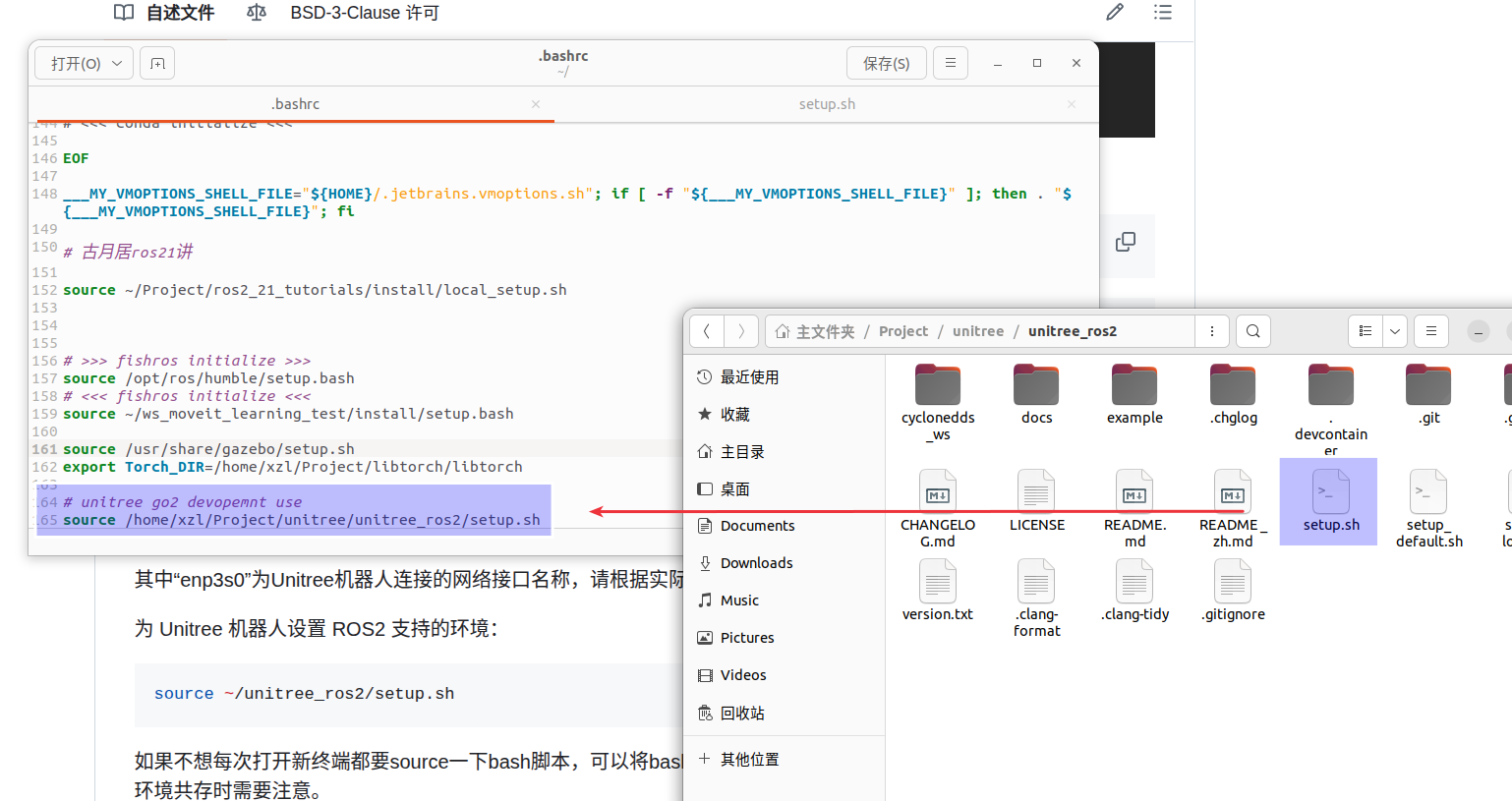Select the example folder icon
The image size is (1512, 801).
point(1134,385)
